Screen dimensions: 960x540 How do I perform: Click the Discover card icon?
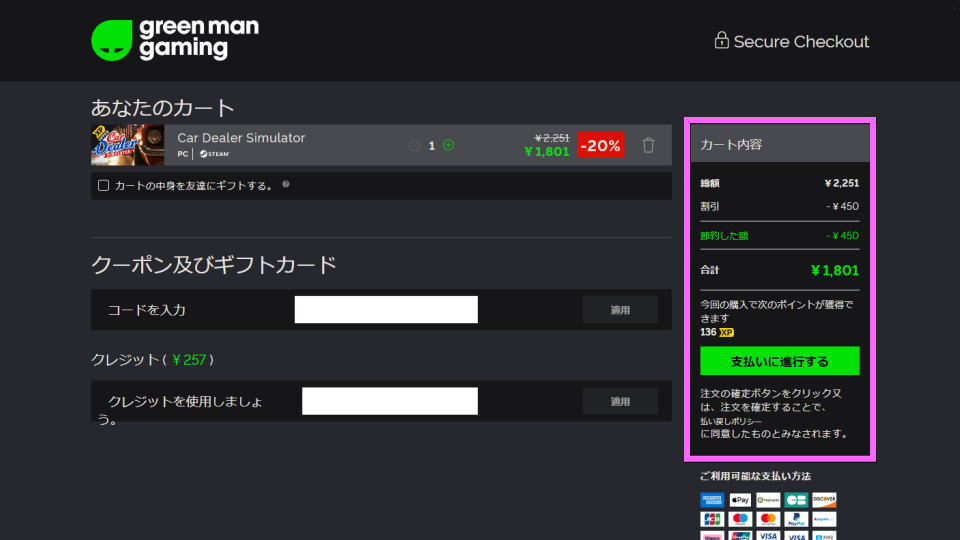tap(824, 500)
